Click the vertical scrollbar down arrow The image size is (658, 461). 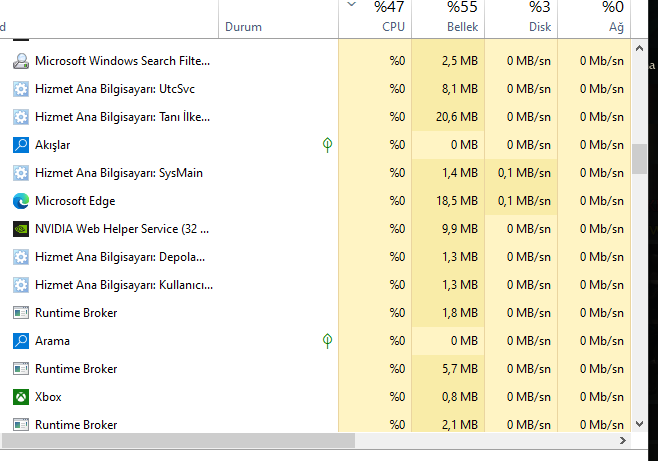coord(639,424)
